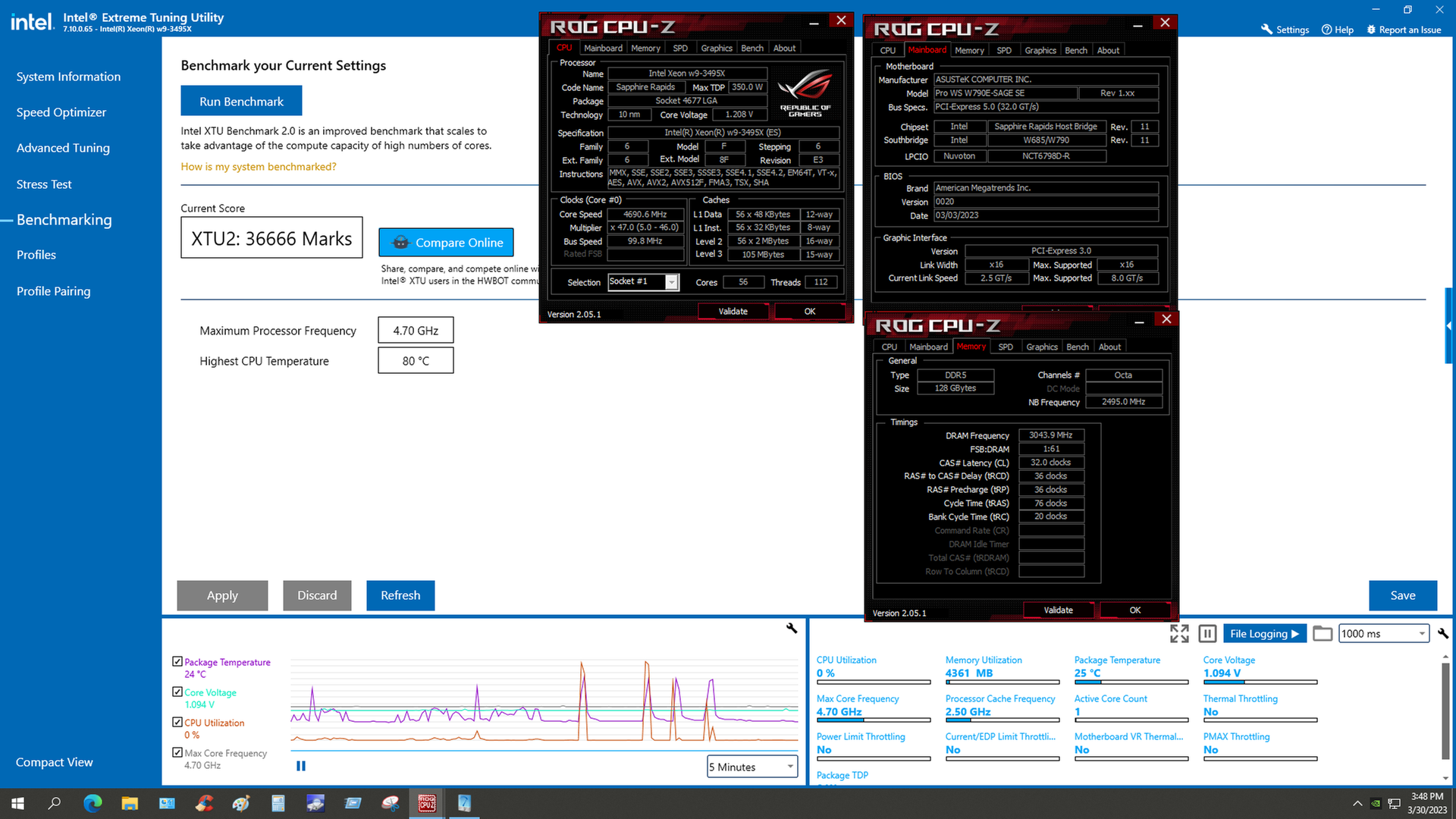Click the Refresh button
This screenshot has height=819, width=1456.
[400, 595]
